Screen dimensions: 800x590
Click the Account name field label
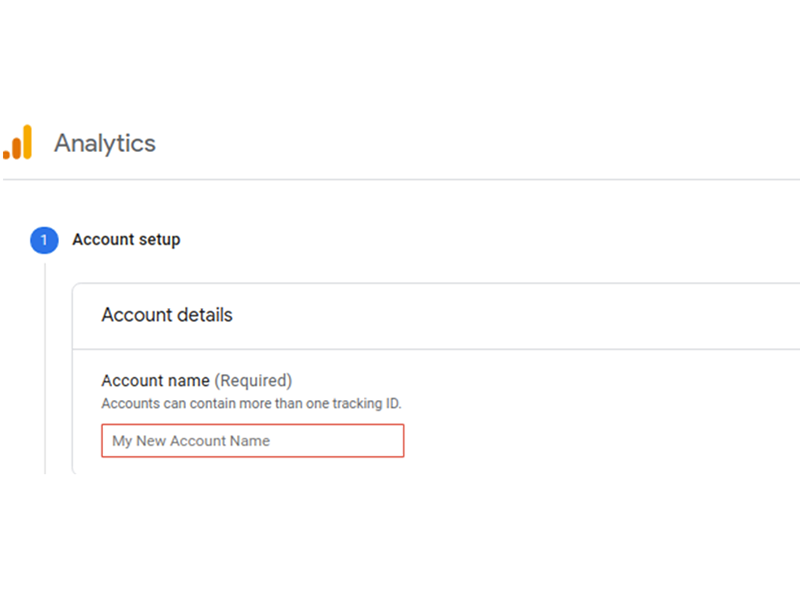(156, 380)
